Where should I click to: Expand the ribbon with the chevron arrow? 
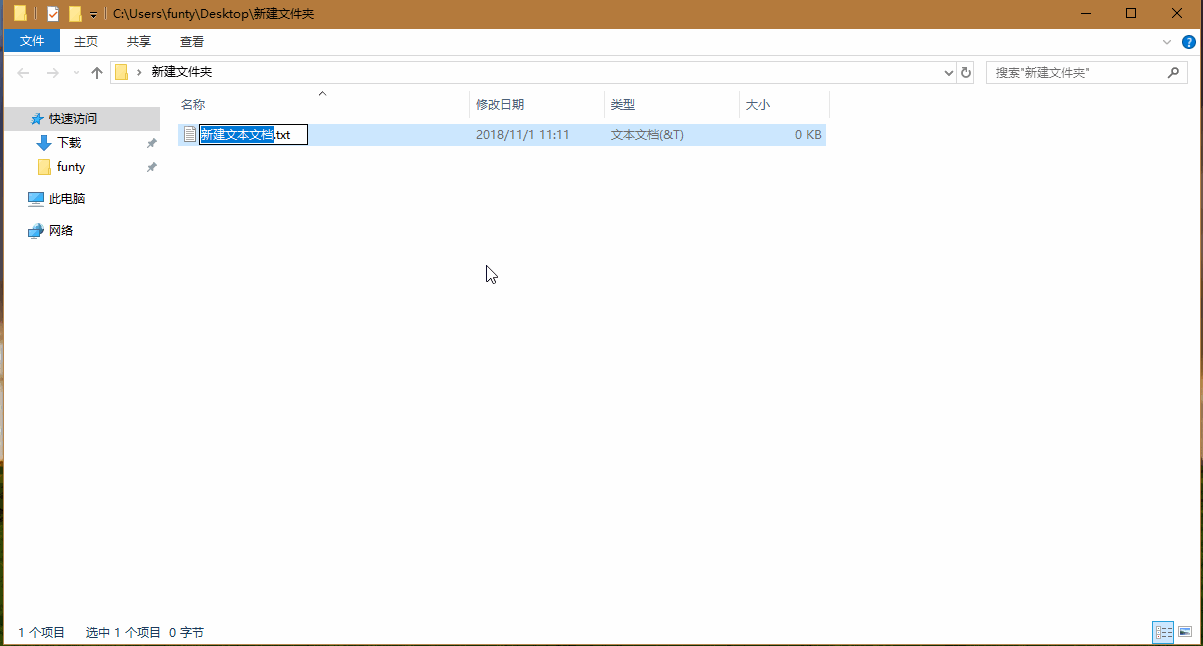coord(1167,42)
